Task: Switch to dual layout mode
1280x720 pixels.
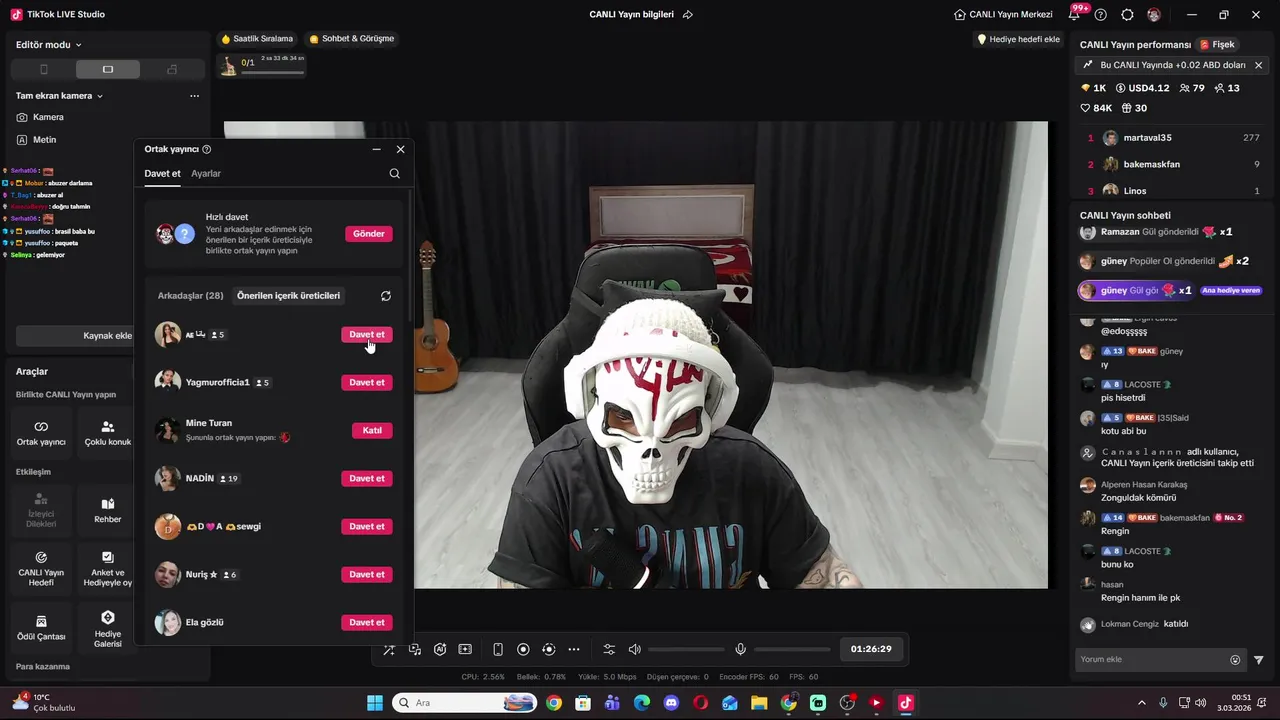Action: (x=172, y=69)
